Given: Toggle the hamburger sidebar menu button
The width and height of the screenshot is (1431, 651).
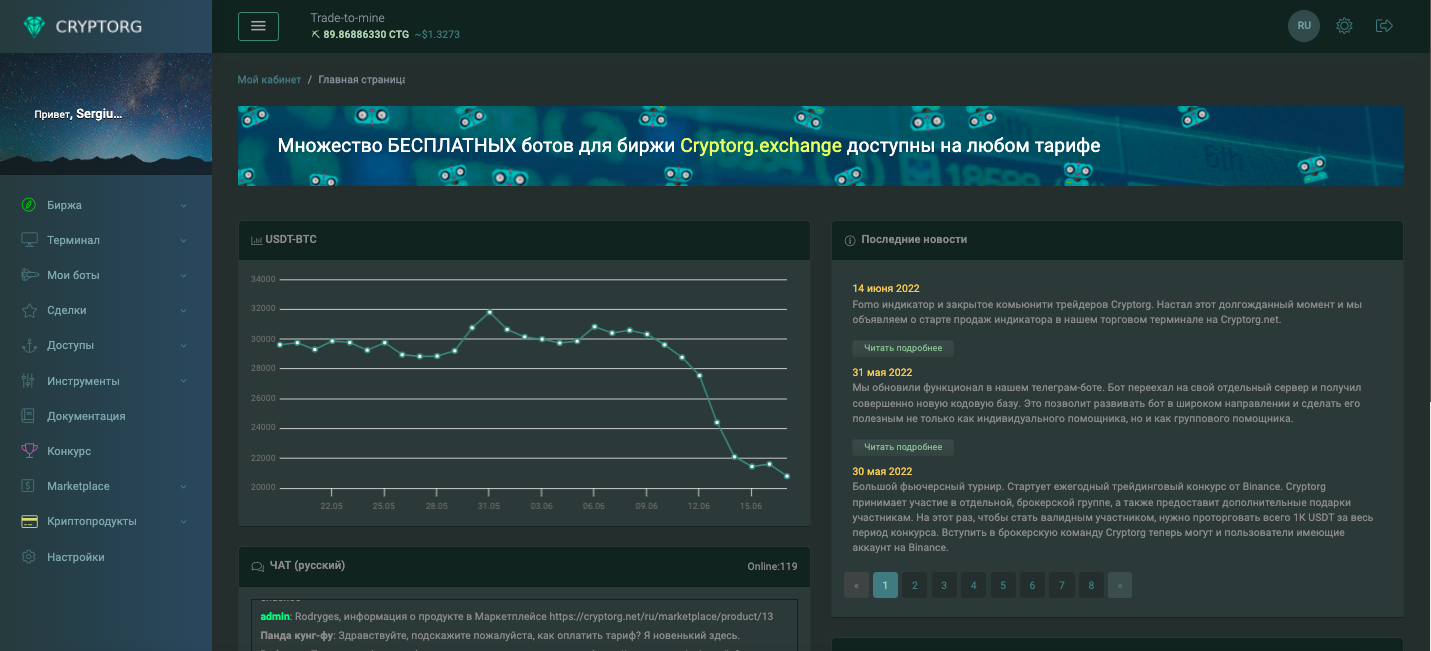Looking at the screenshot, I should coord(258,26).
